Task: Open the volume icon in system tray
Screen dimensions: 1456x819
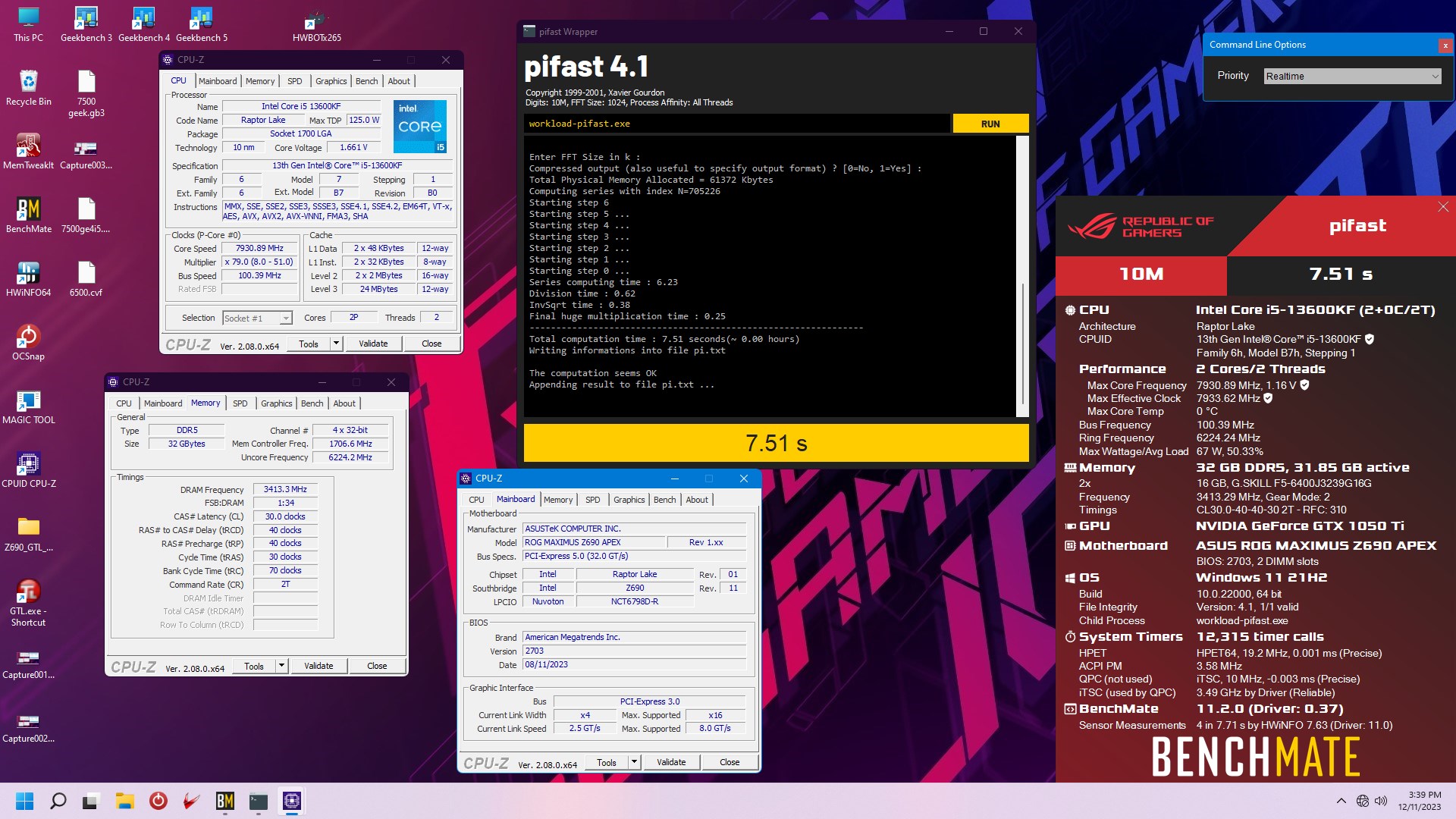Action: pos(1380,801)
